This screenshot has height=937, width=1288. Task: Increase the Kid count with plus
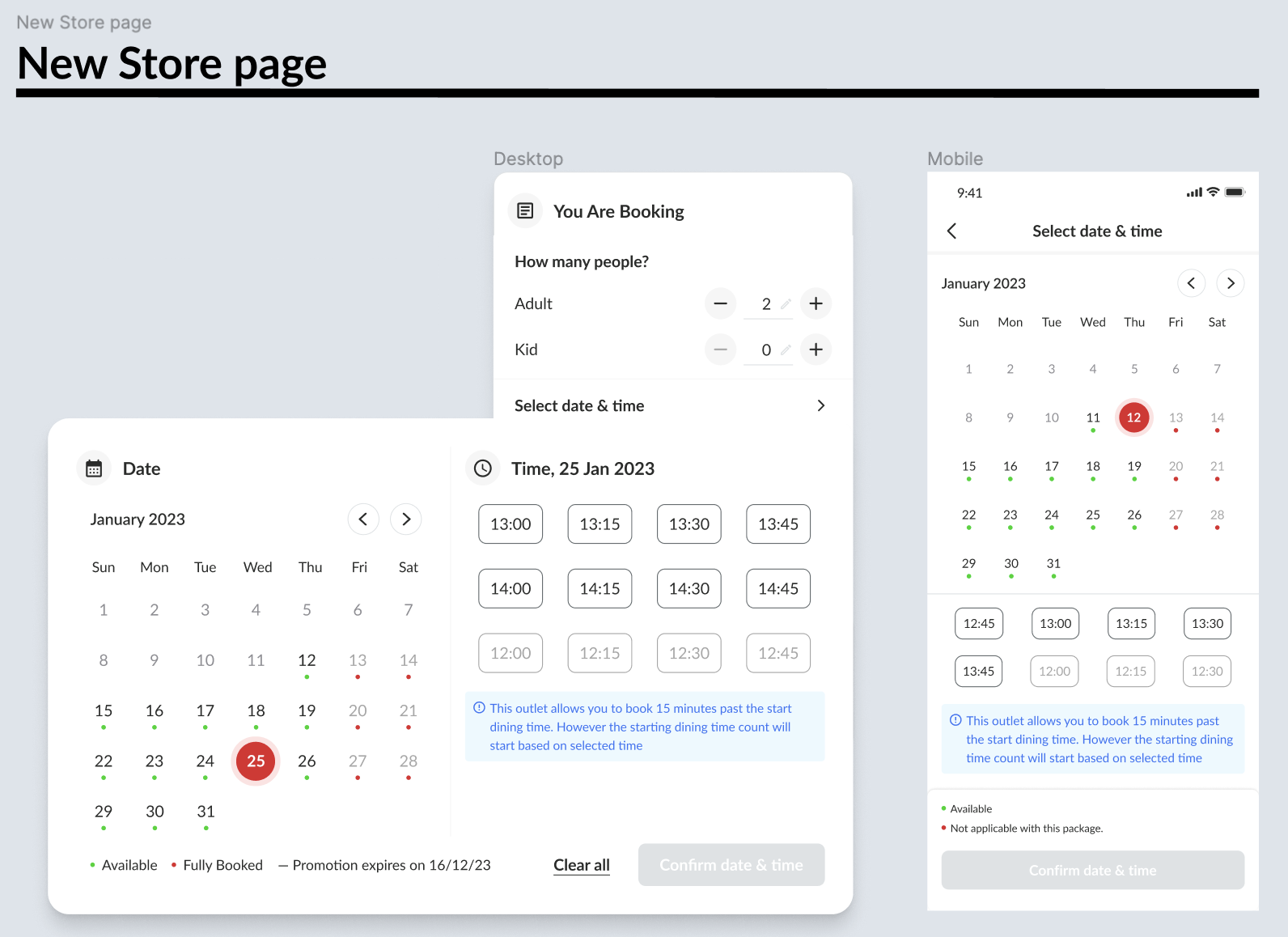tap(816, 350)
